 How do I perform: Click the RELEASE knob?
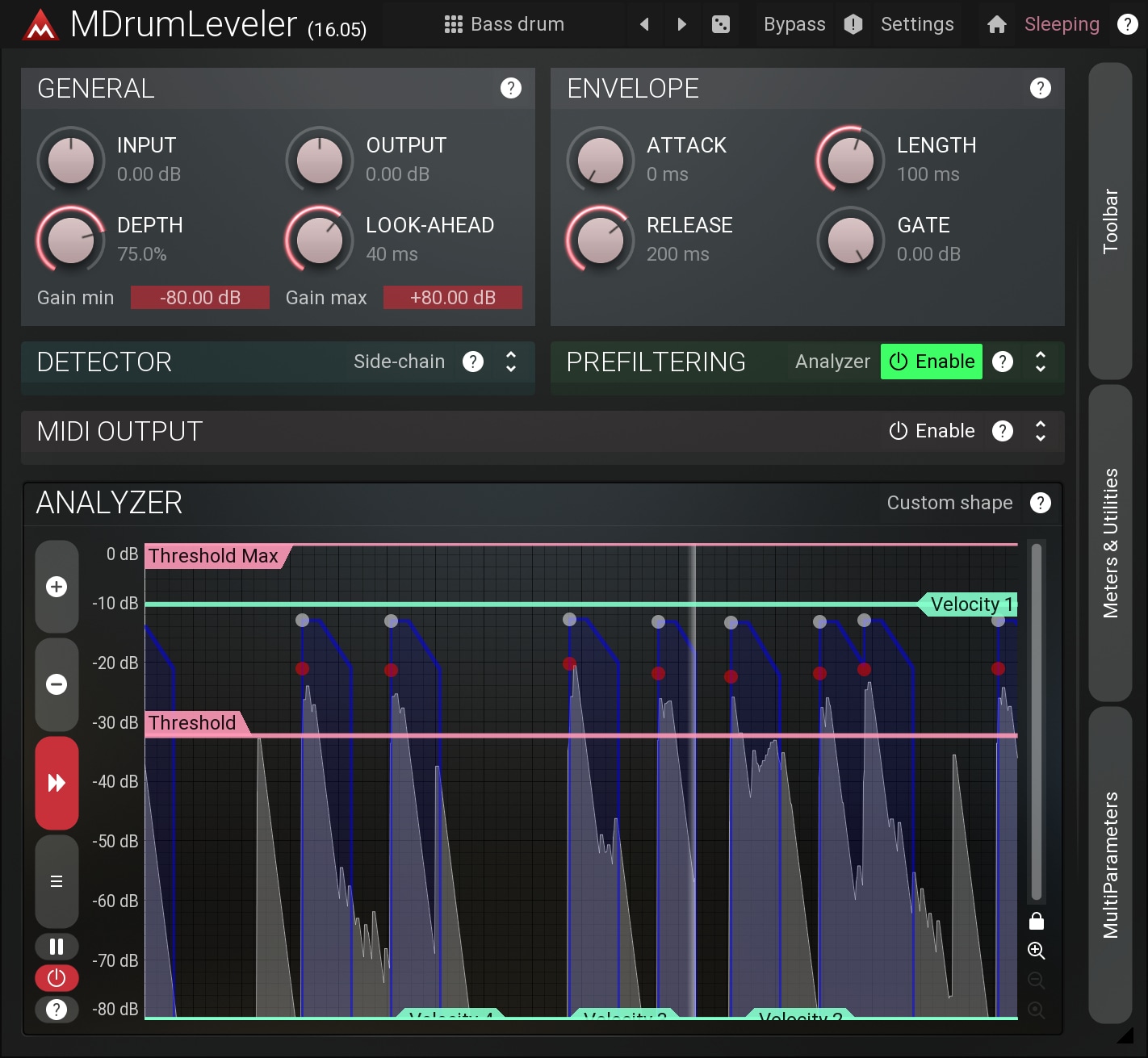pos(601,240)
